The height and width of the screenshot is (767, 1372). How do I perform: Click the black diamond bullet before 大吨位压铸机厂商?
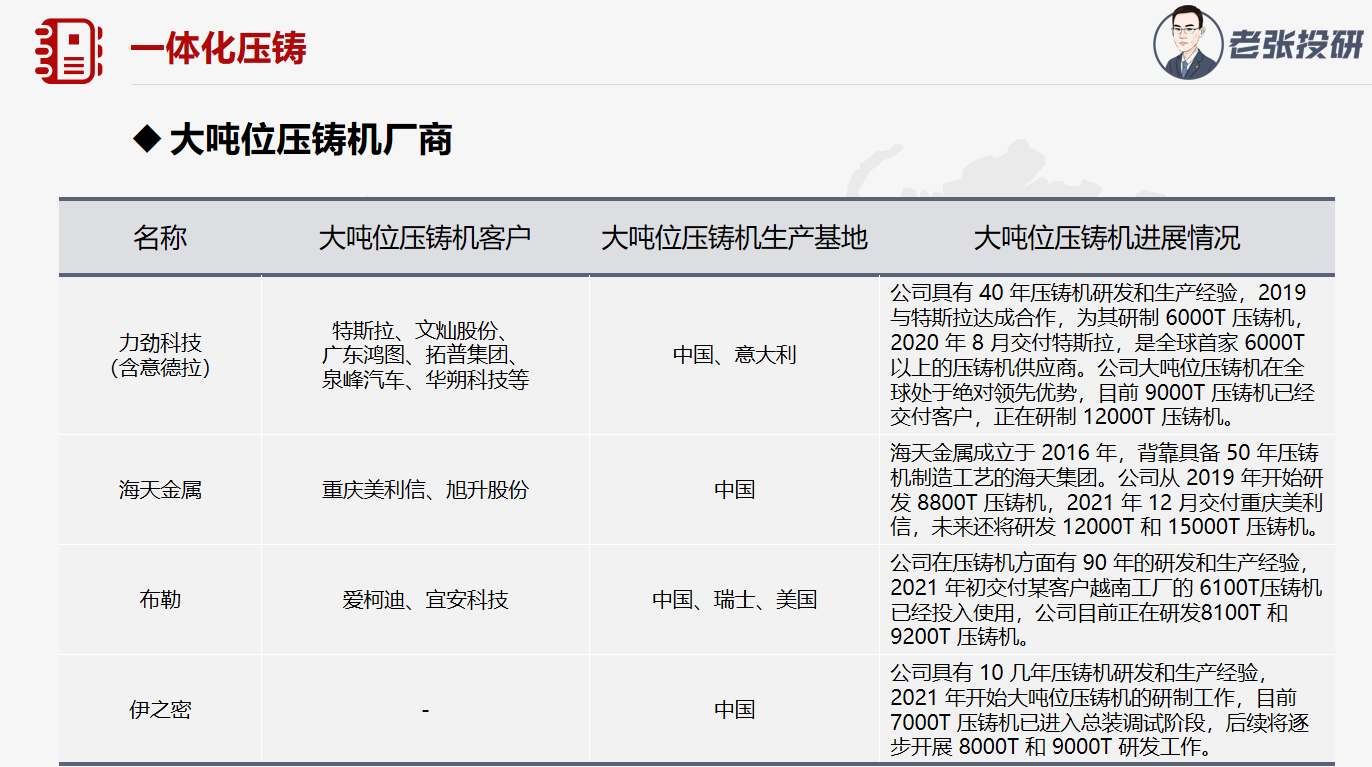(147, 139)
